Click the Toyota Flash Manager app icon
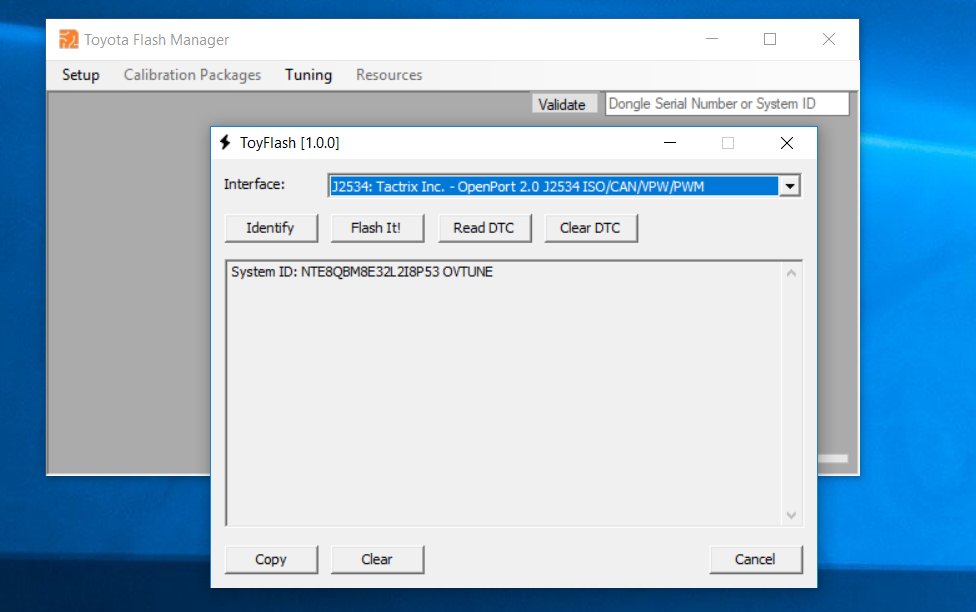This screenshot has height=612, width=976. [68, 39]
